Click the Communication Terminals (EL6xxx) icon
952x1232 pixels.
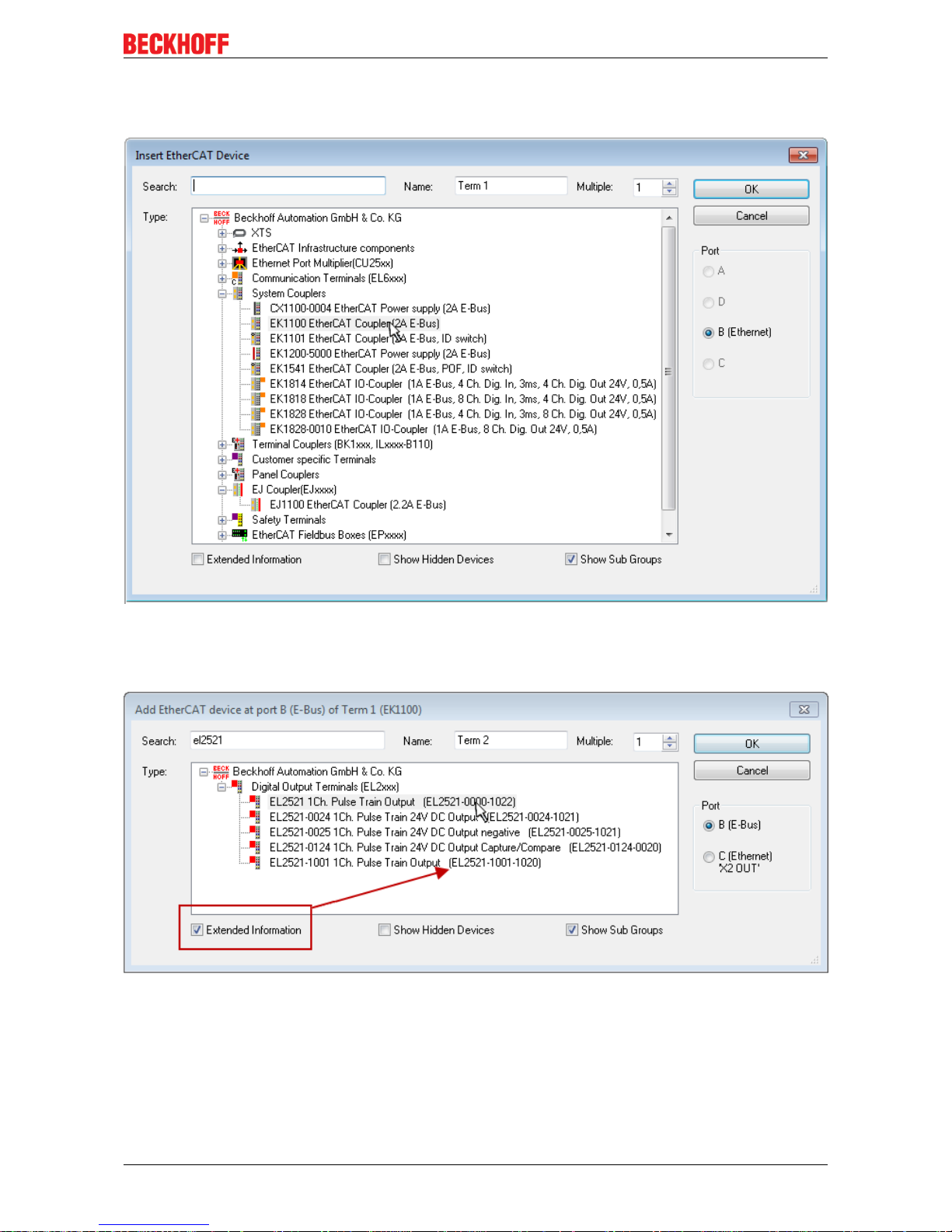pos(238,278)
